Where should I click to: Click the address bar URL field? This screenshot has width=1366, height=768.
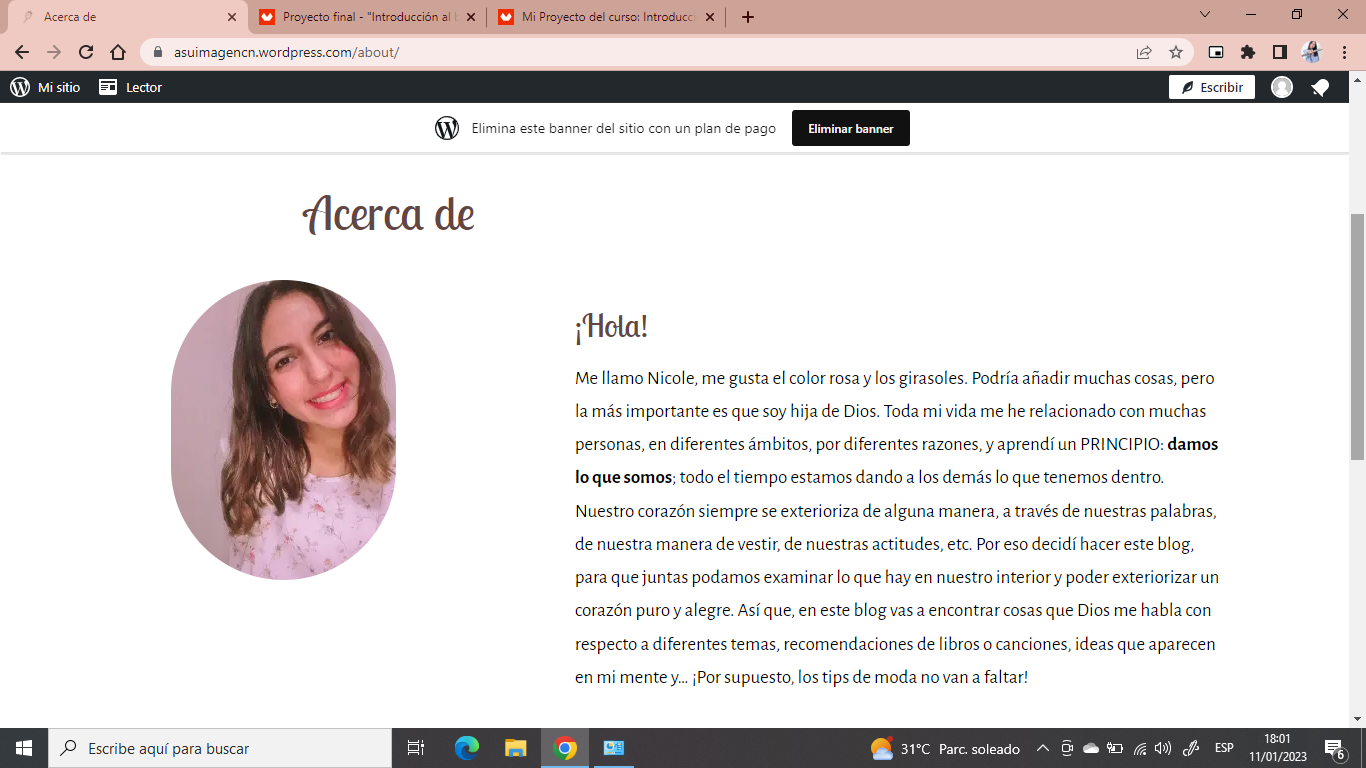640,52
